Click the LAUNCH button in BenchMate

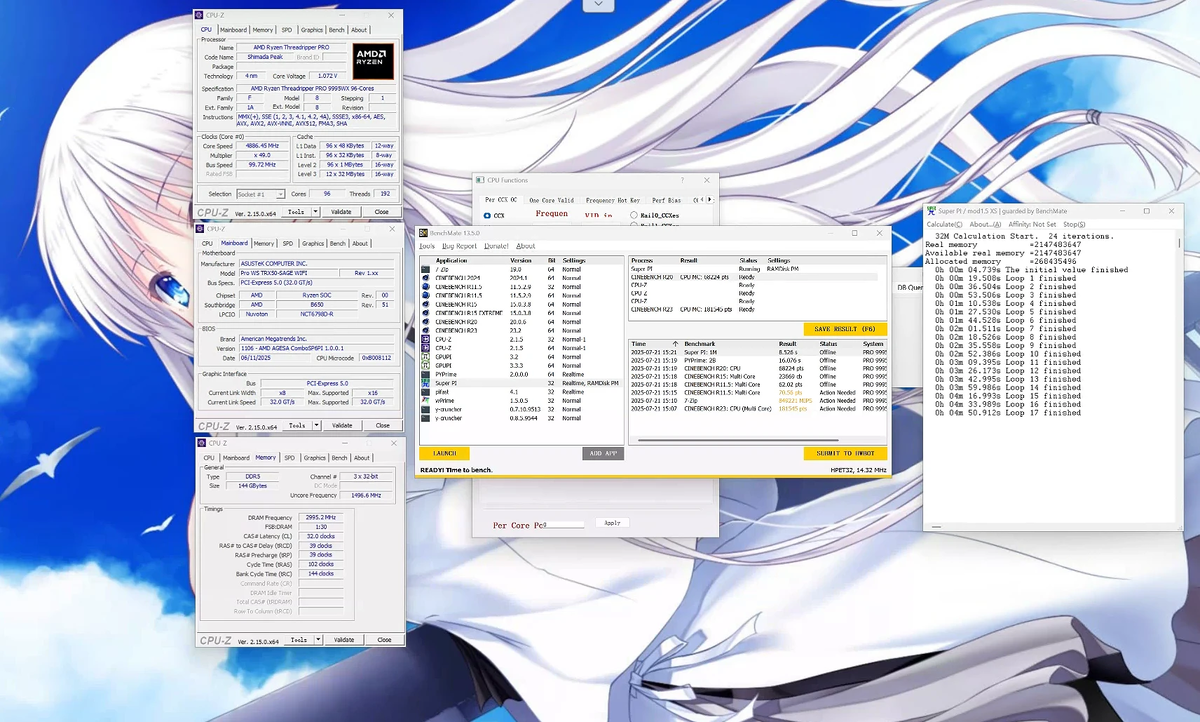[444, 453]
